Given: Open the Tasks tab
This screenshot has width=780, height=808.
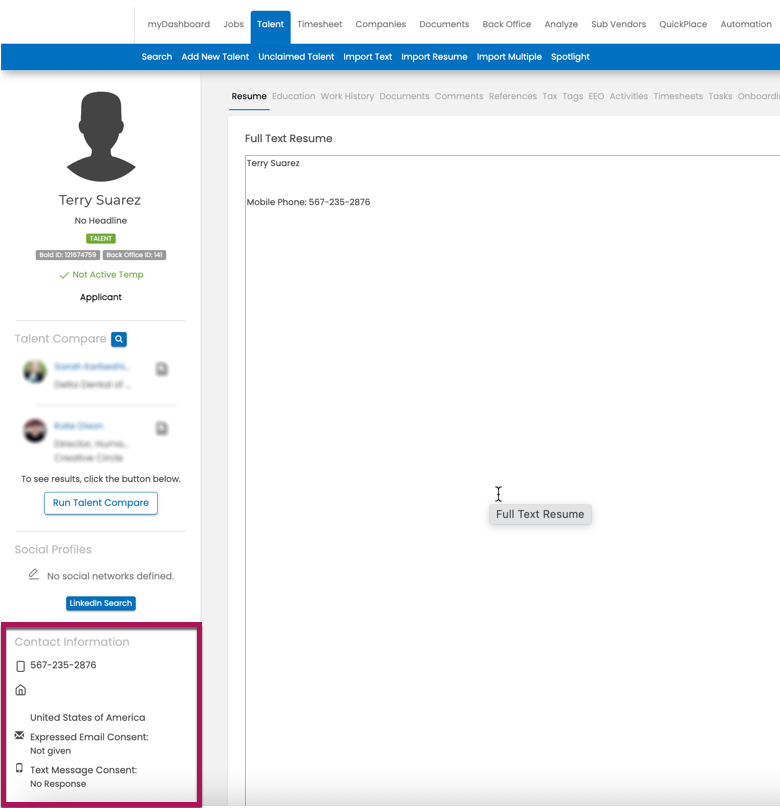Looking at the screenshot, I should coord(720,96).
